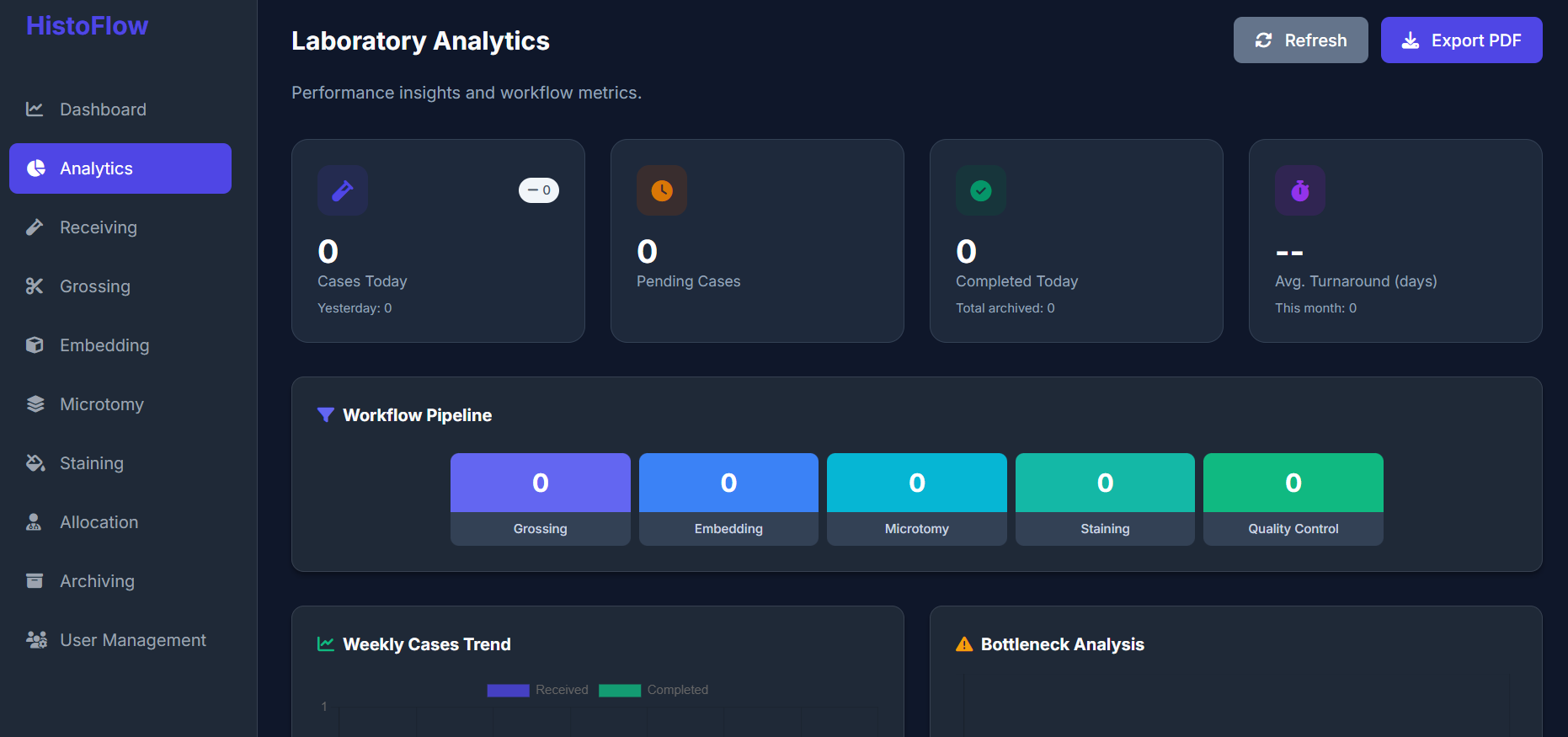1568x737 pixels.
Task: Navigate to Embedding
Action: click(x=120, y=345)
